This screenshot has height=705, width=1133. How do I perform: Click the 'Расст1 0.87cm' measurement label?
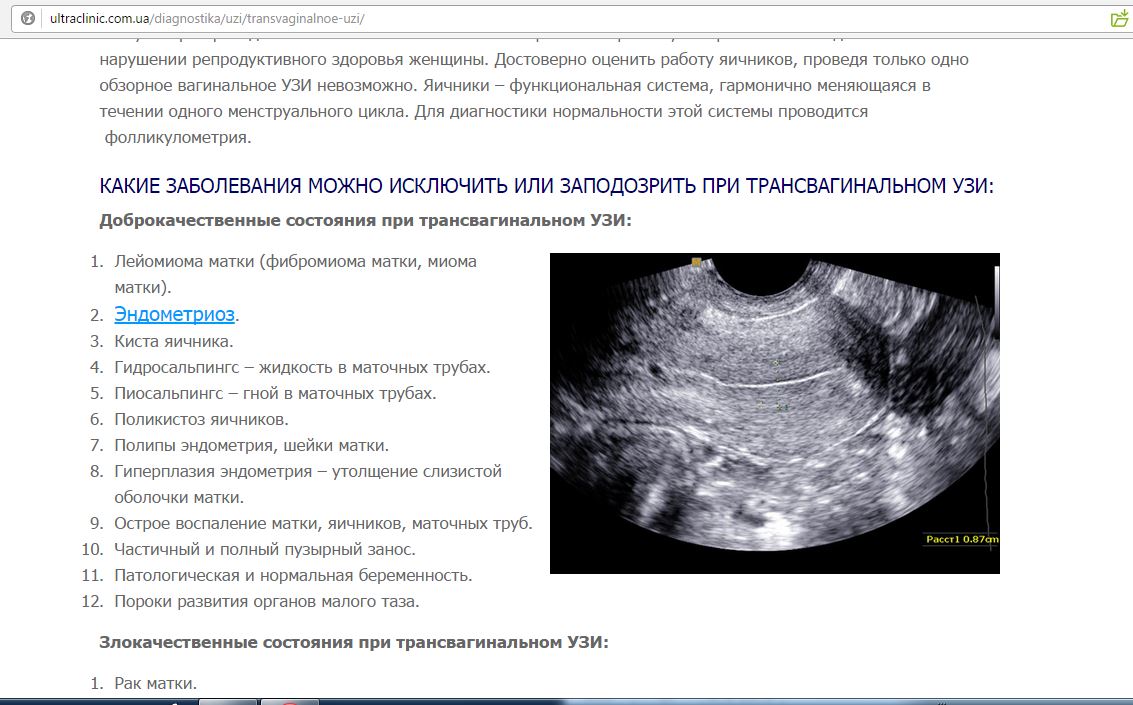point(961,539)
